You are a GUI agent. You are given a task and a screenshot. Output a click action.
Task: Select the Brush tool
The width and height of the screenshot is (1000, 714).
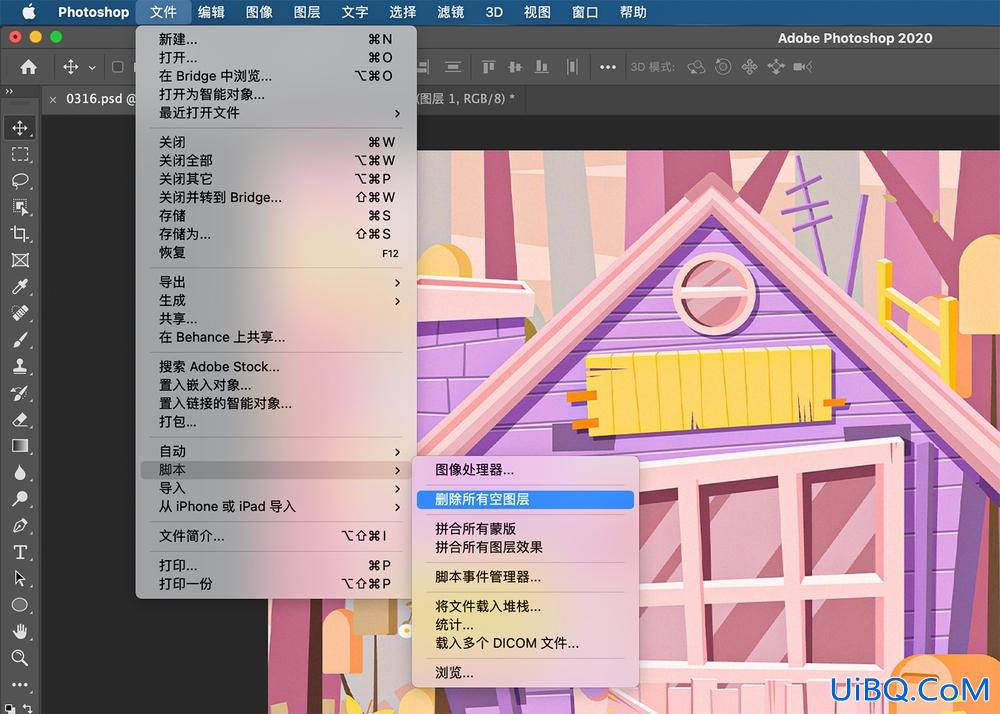(x=20, y=340)
